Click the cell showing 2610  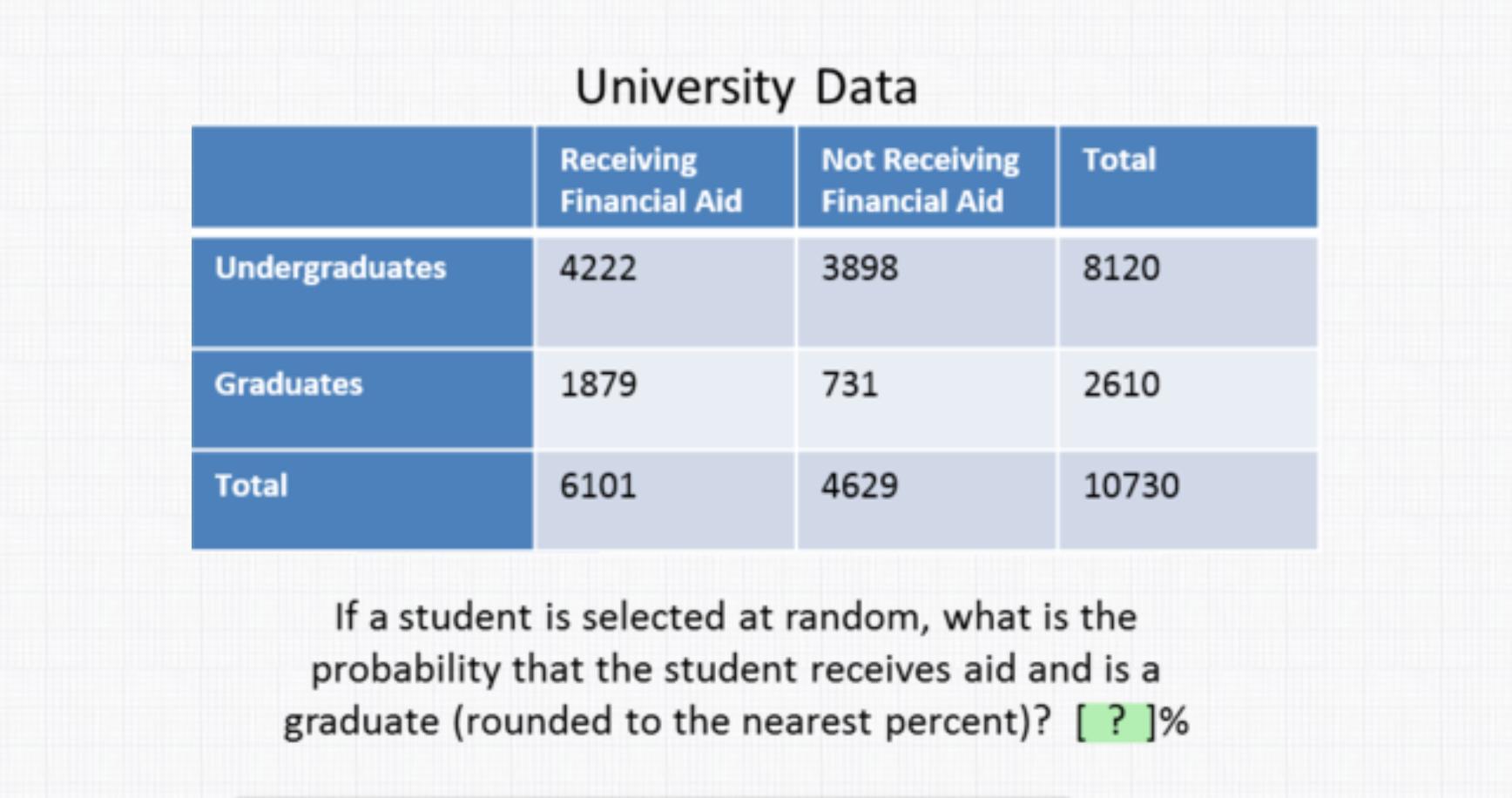tap(1188, 399)
